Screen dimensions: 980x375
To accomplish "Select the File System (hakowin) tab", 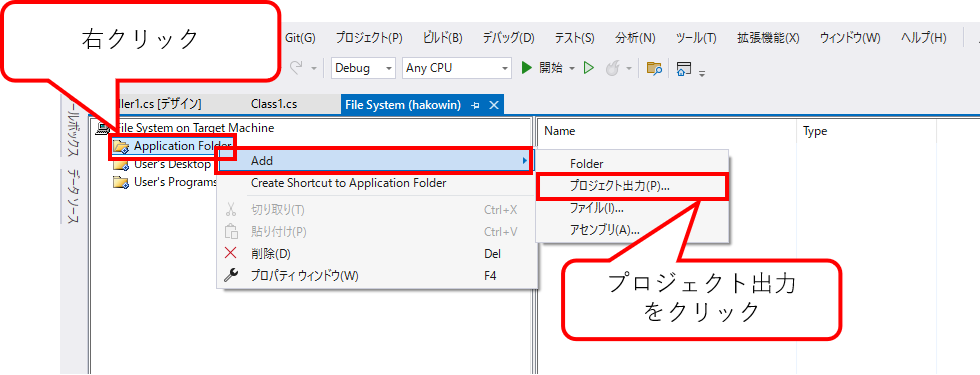I will click(403, 105).
